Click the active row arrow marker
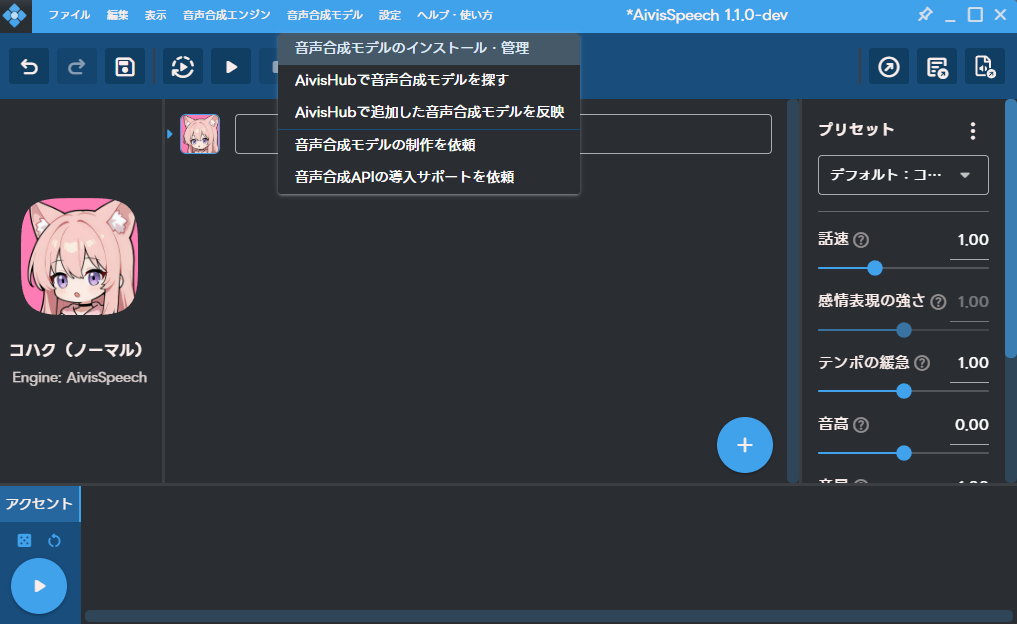The image size is (1017, 624). point(169,134)
